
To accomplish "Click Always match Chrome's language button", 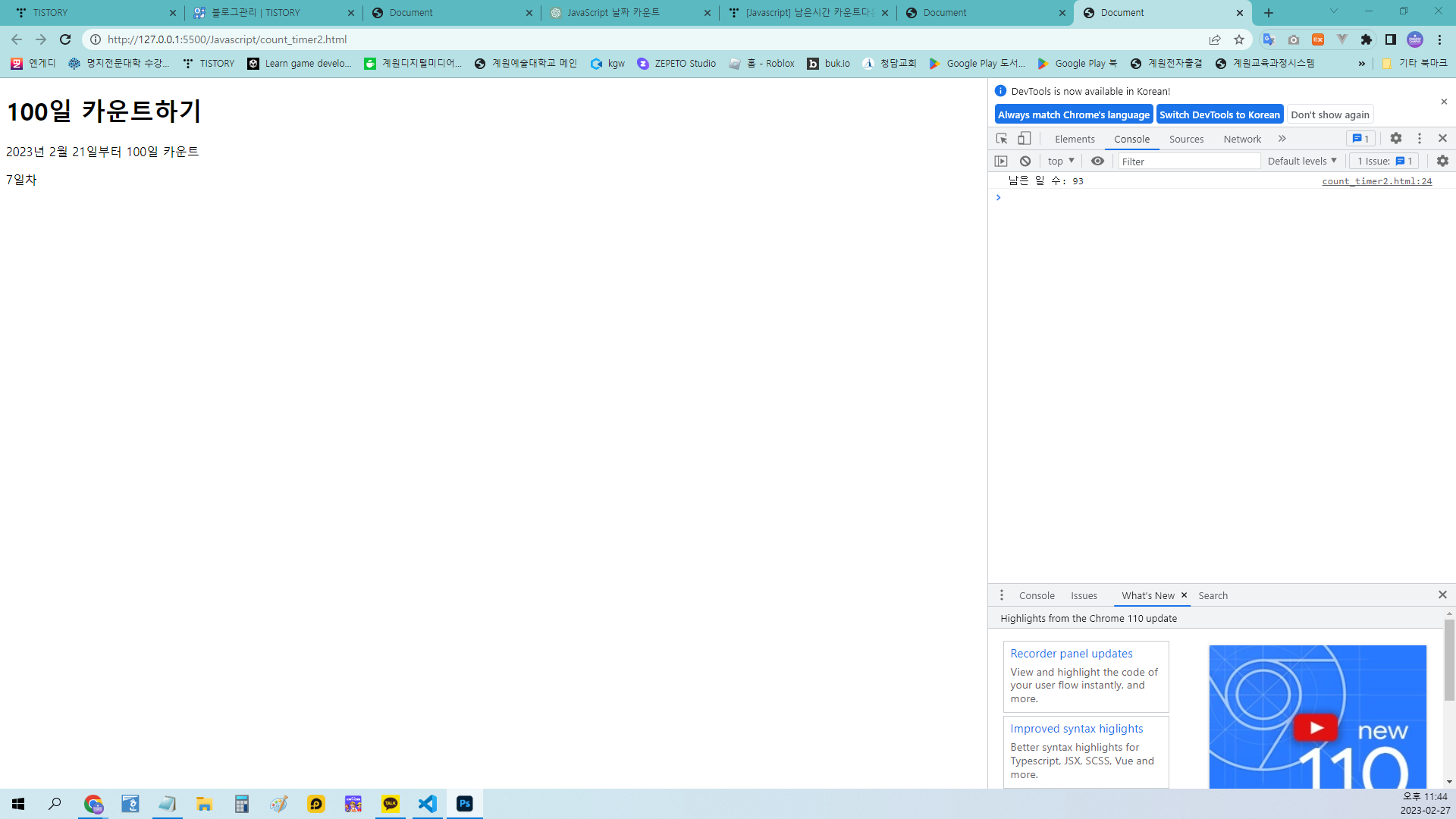I will pyautogui.click(x=1073, y=115).
